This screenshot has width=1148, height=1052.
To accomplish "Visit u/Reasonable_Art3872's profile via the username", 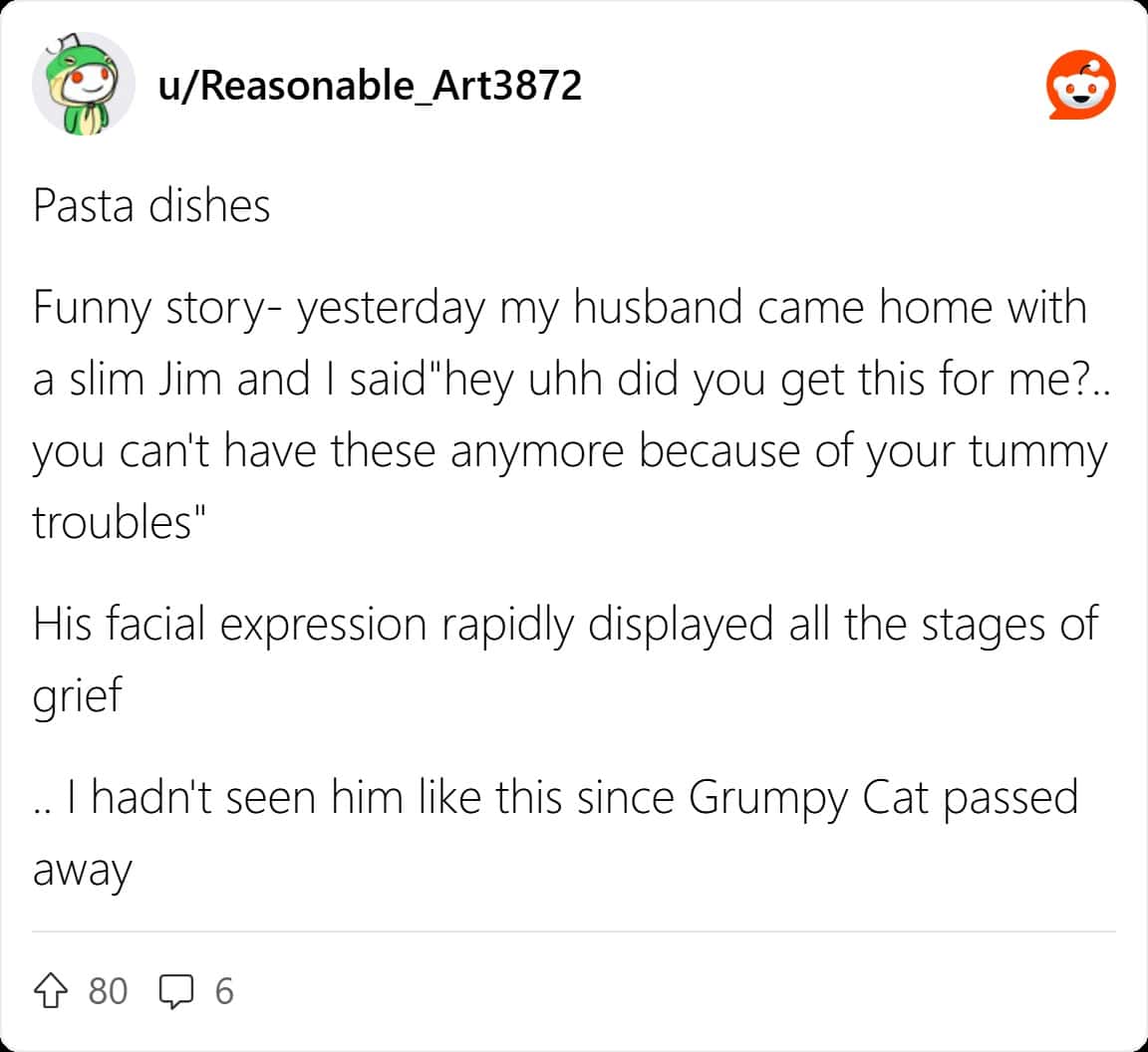I will click(370, 87).
